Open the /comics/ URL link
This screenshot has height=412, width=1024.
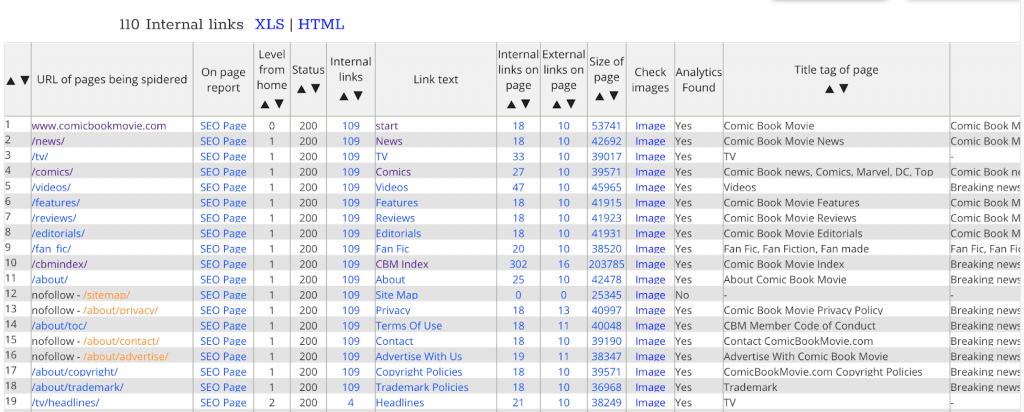[52, 172]
